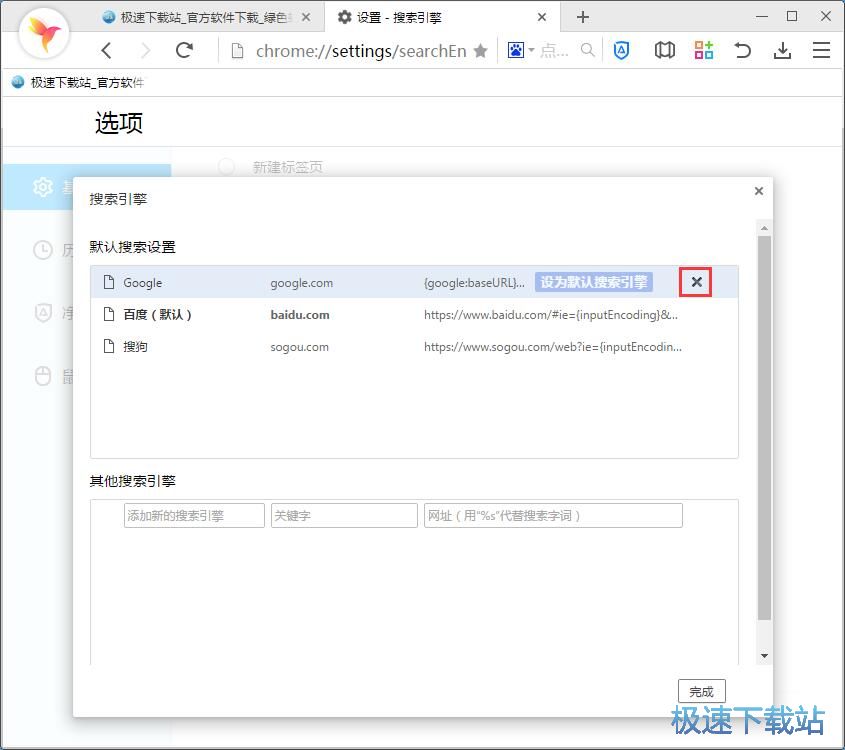Image resolution: width=845 pixels, height=750 pixels.
Task: Click dialog scrollbar down arrow
Action: click(764, 656)
